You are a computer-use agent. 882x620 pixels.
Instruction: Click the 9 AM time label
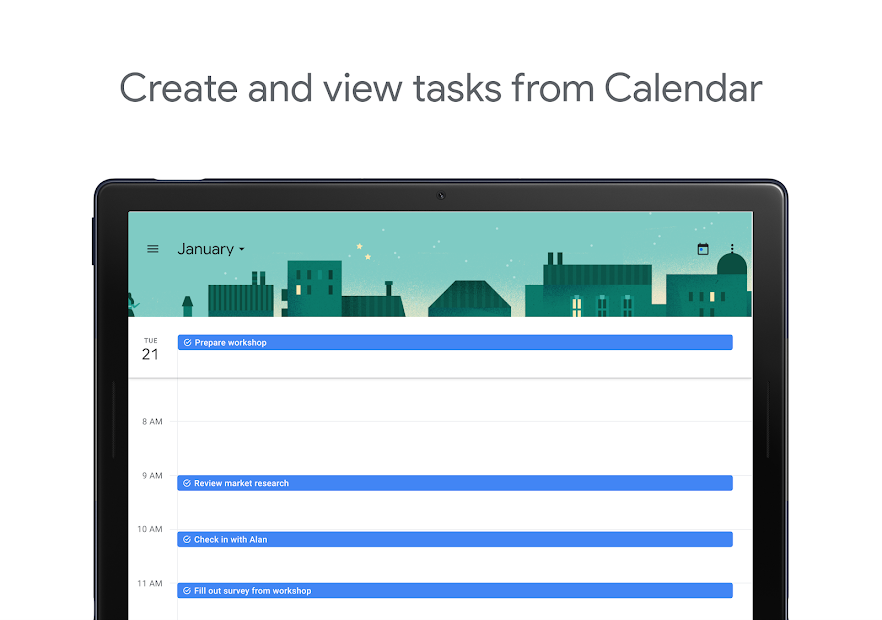click(x=151, y=475)
